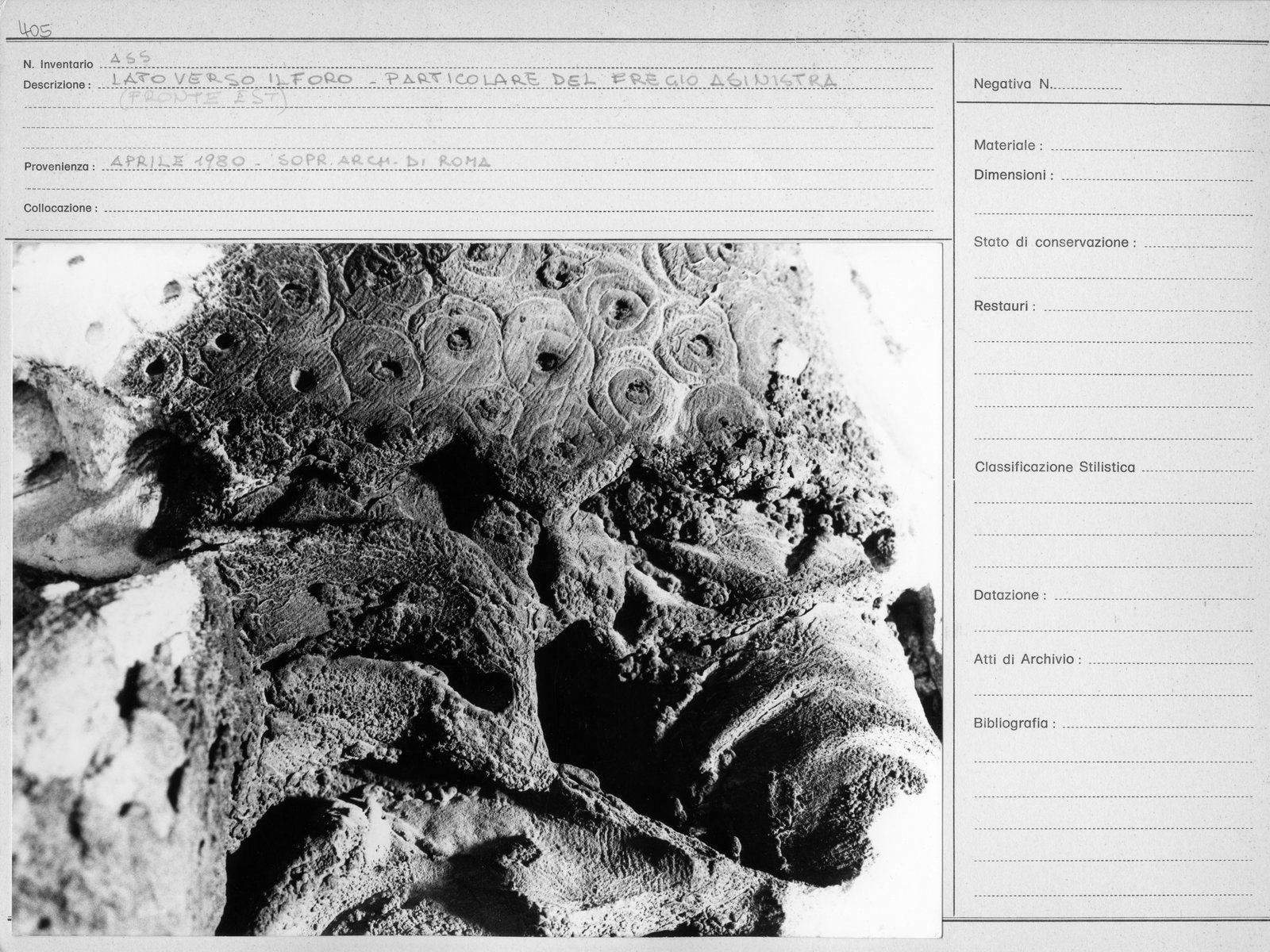Click the 'Restauri :' label
1270x952 pixels.
tap(1004, 306)
